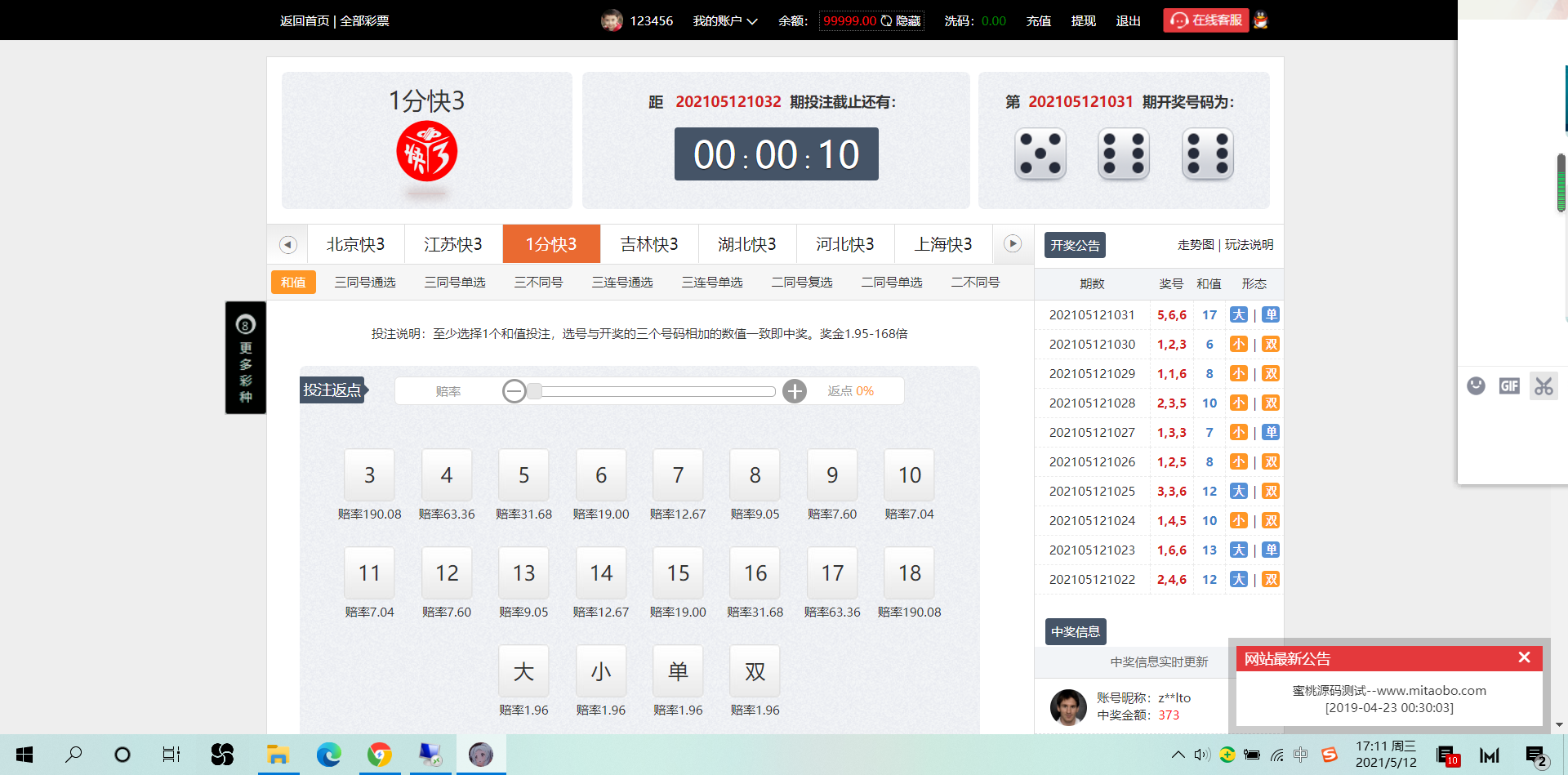Click the odds rebate slider handle
Viewport: 1568px width, 775px height.
coord(534,392)
